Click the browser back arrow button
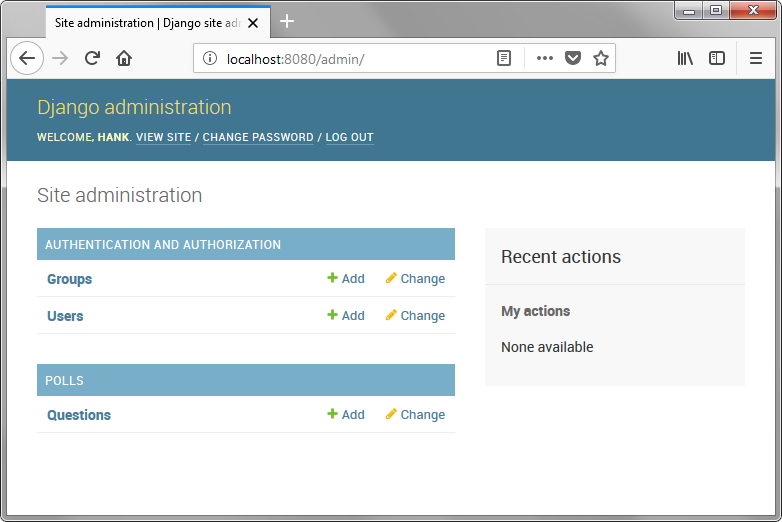The width and height of the screenshot is (782, 522). [27, 58]
